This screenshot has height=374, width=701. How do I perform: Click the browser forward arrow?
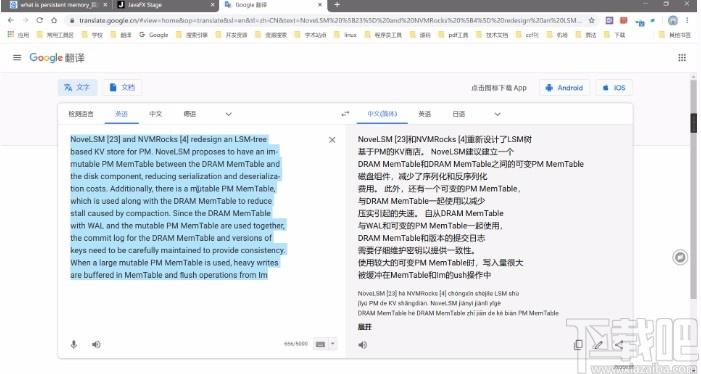tap(25, 20)
